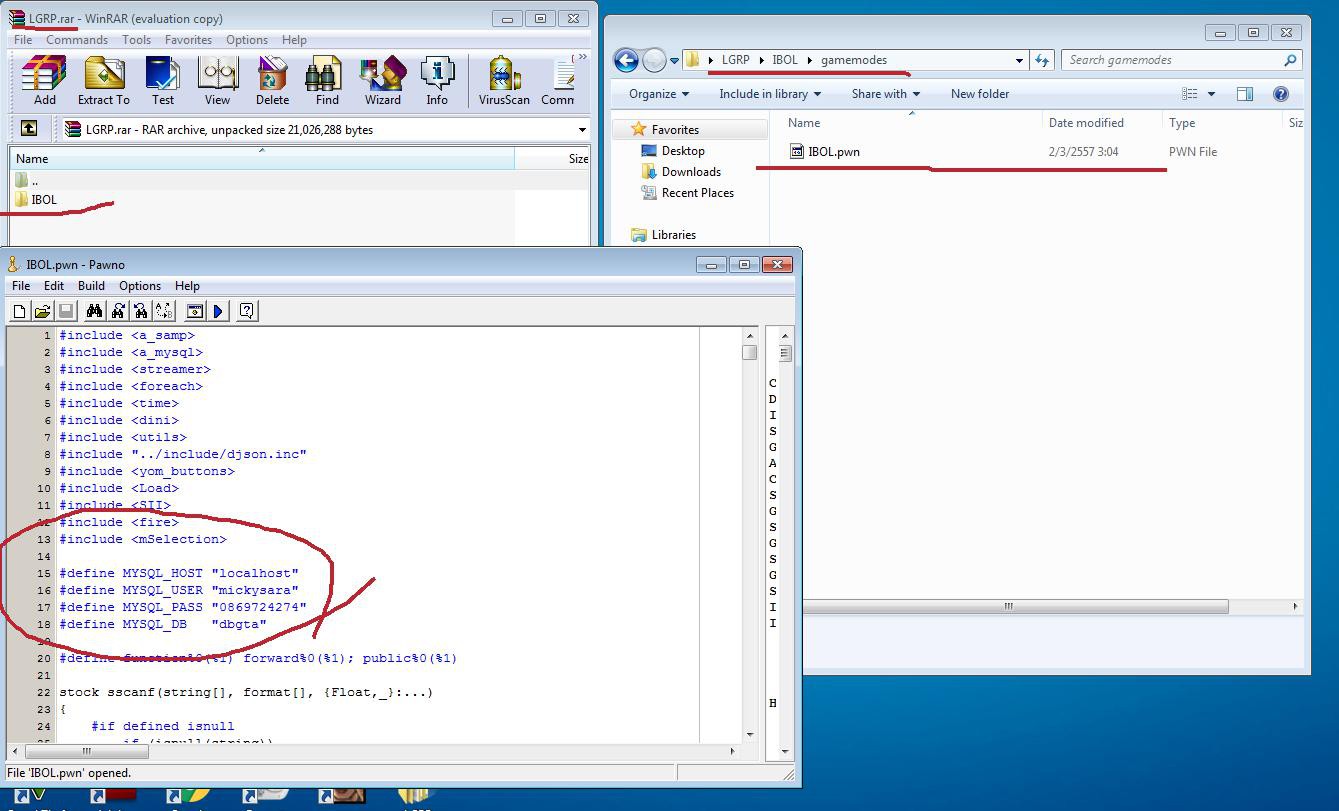Open the WinRAR File menu
The height and width of the screenshot is (811, 1339).
pyautogui.click(x=22, y=40)
